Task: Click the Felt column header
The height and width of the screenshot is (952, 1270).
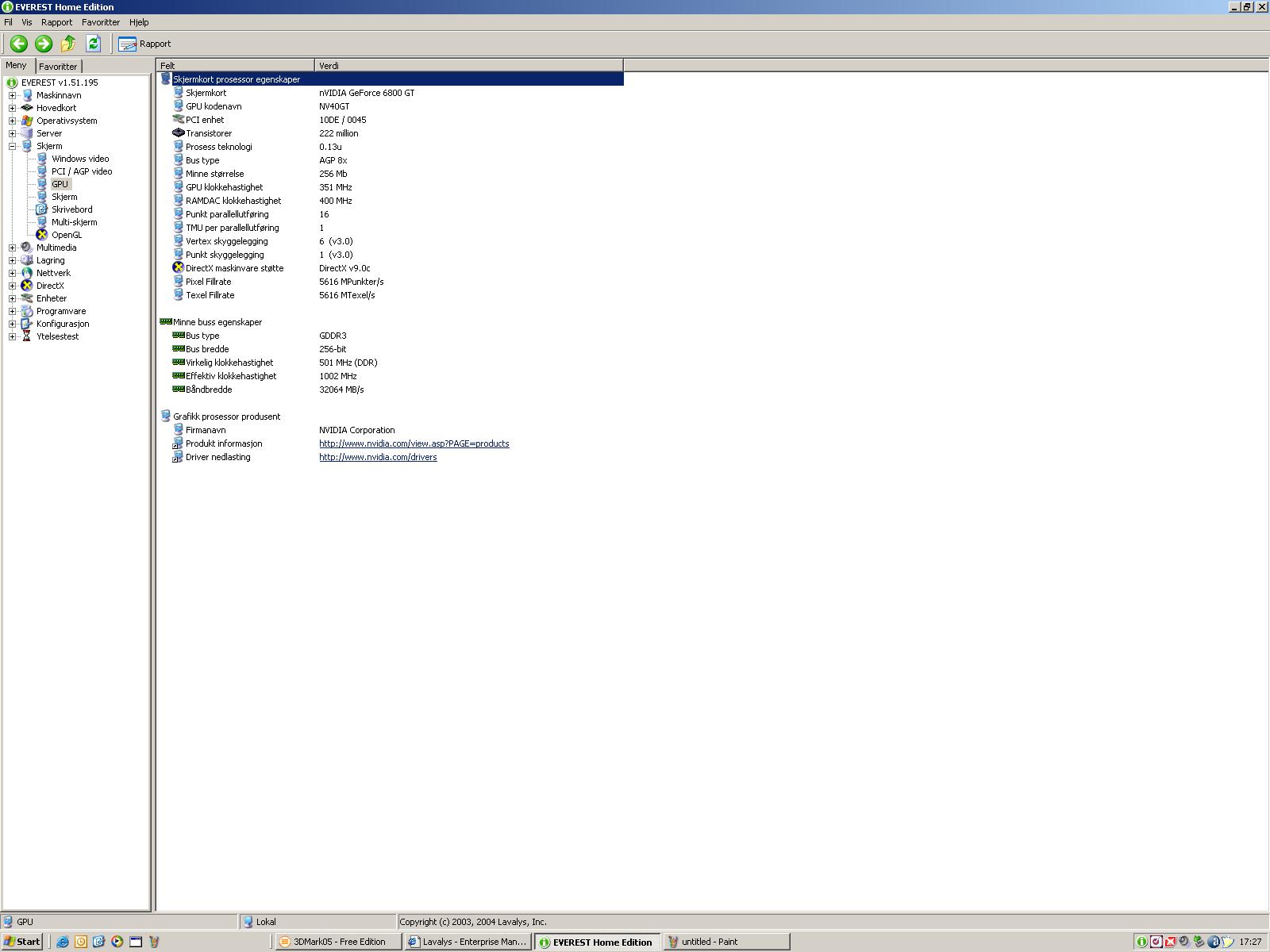Action: [236, 66]
